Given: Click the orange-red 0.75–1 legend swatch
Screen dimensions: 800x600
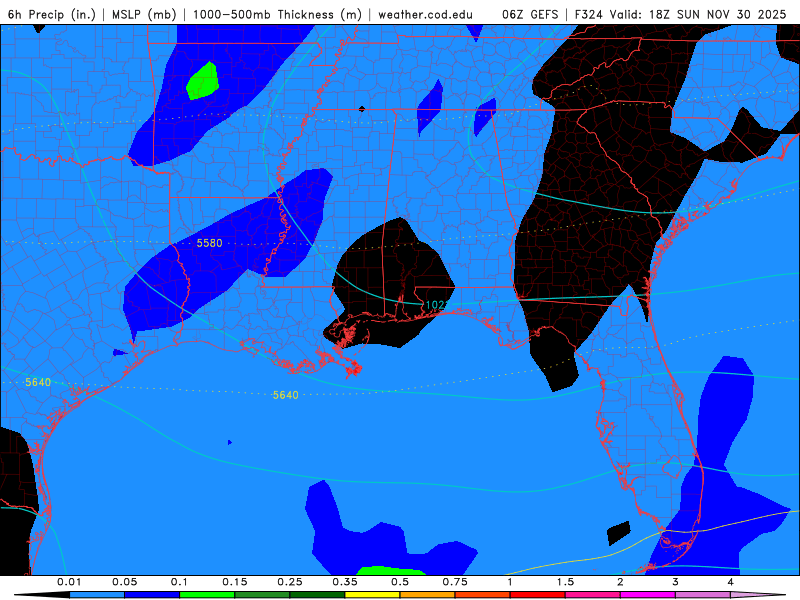Looking at the screenshot, I should 483,595.
